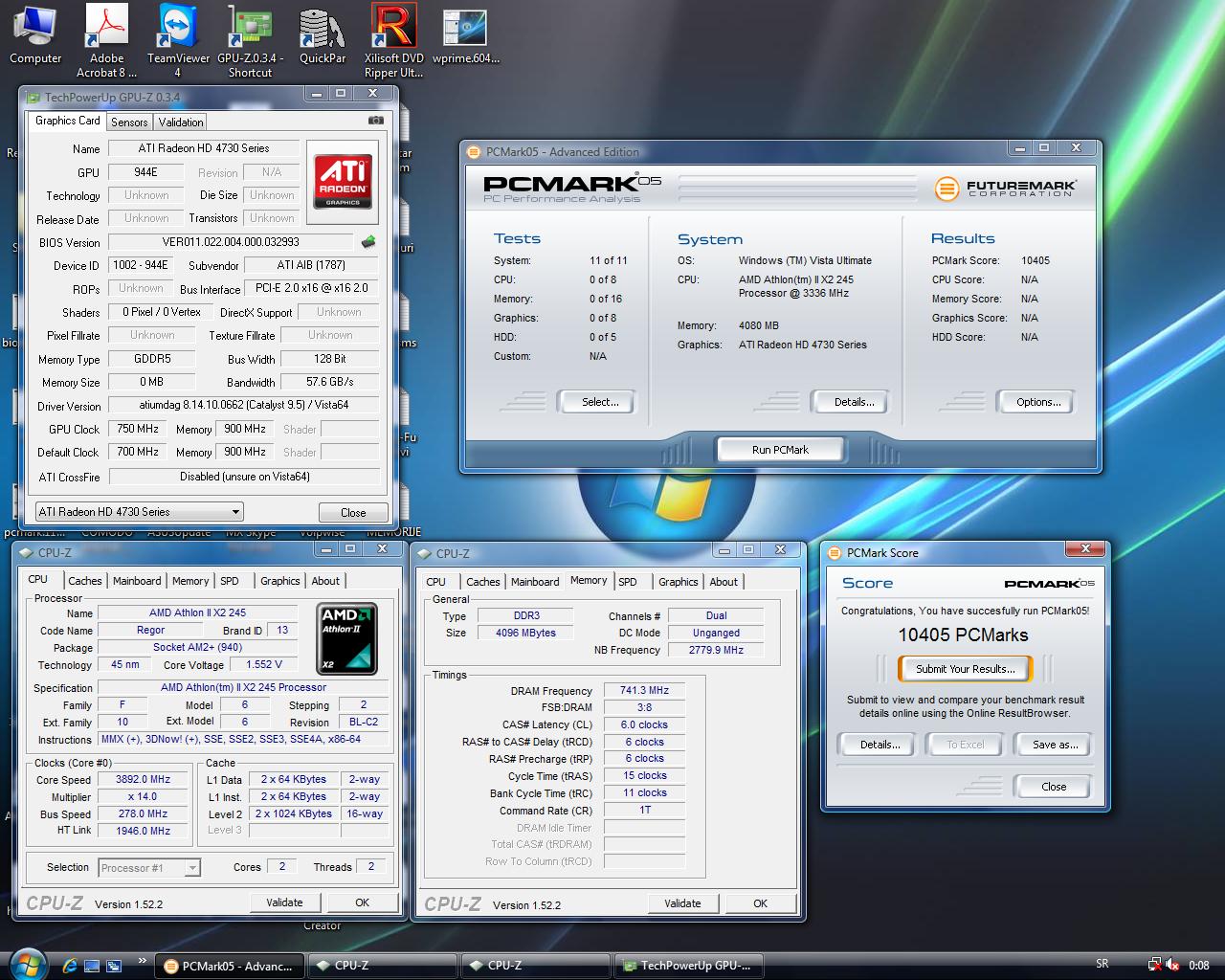Viewport: 1225px width, 980px height.
Task: Open About tab in right CPU-Z memory window
Action: coord(724,582)
